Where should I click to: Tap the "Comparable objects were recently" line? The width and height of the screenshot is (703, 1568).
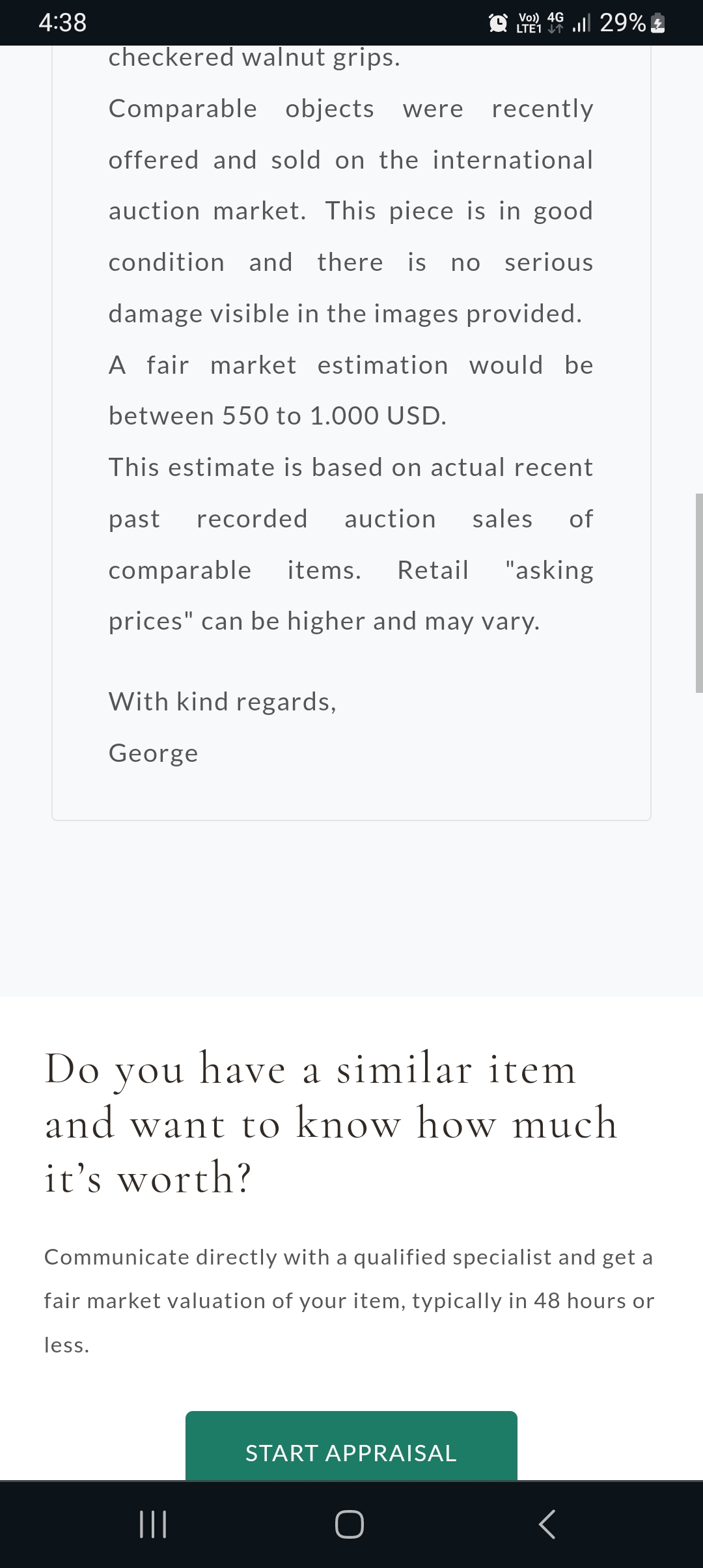351,109
